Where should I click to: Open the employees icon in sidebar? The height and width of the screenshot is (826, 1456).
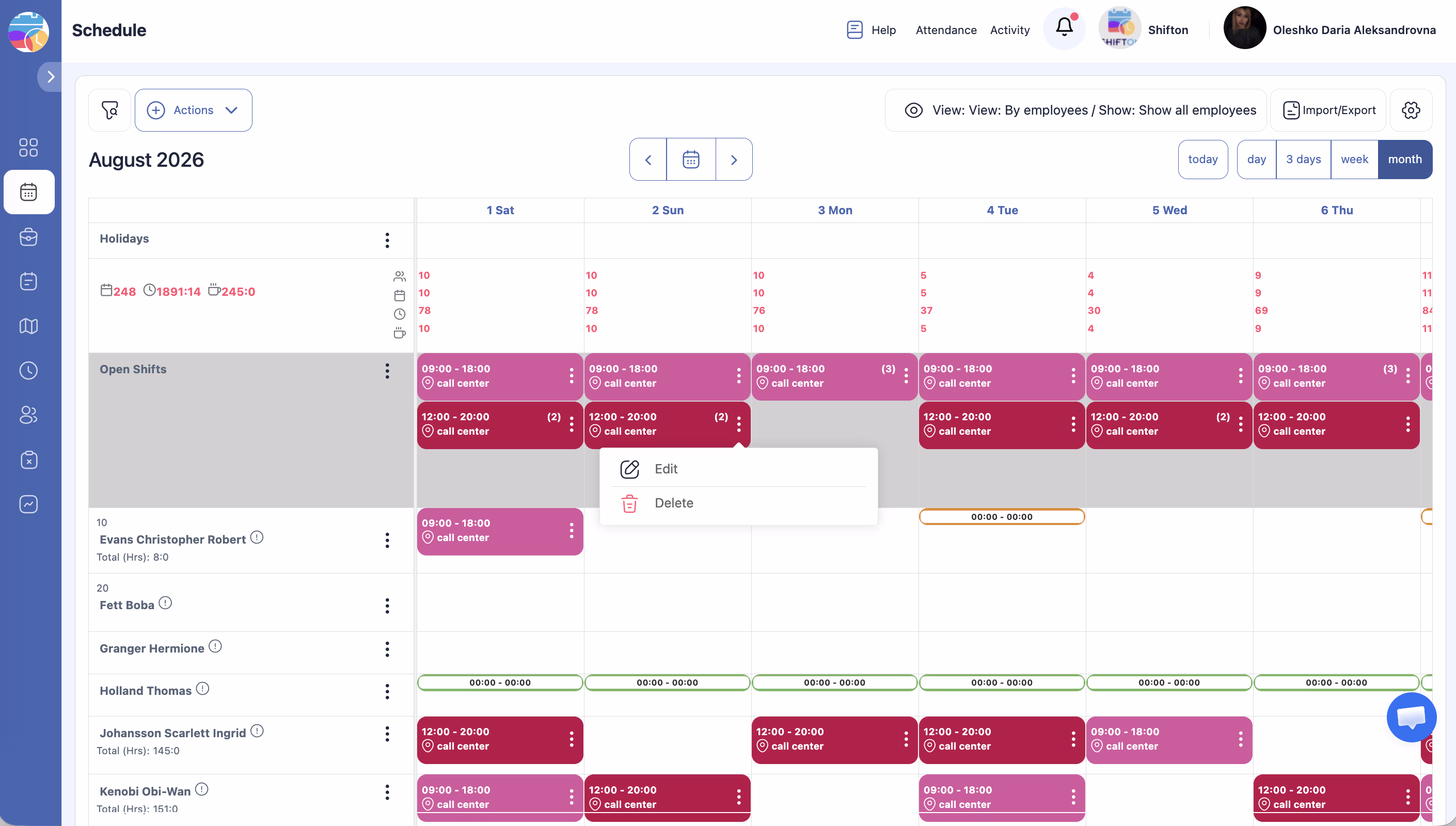click(x=28, y=415)
